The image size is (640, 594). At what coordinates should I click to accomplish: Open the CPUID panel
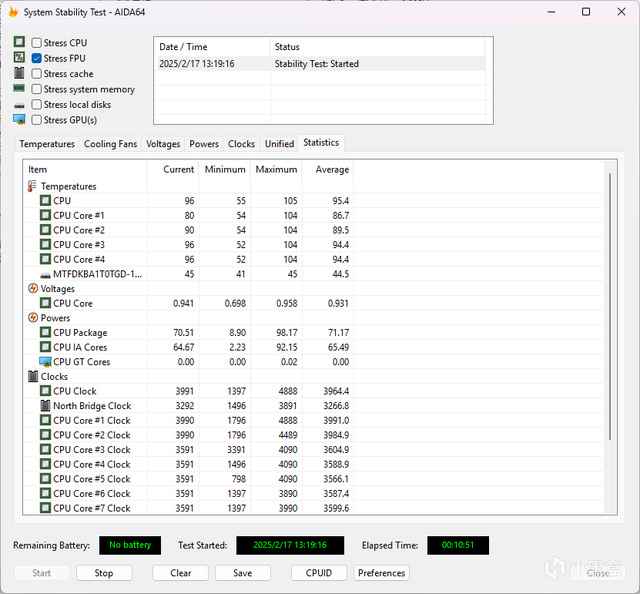click(319, 573)
